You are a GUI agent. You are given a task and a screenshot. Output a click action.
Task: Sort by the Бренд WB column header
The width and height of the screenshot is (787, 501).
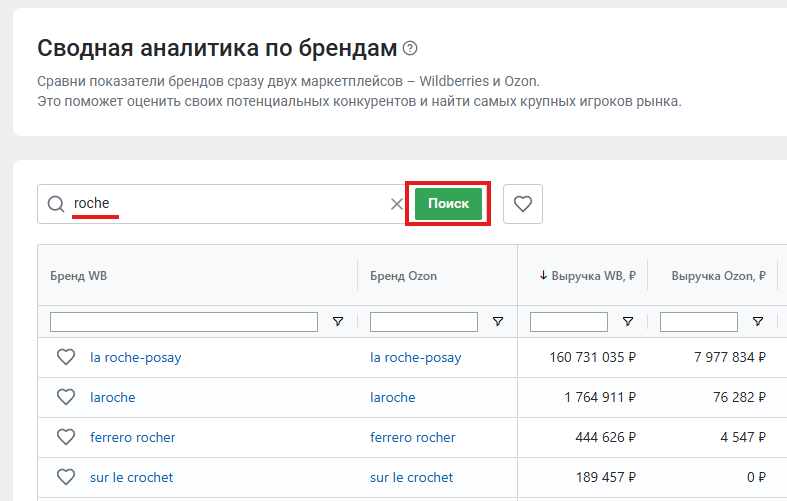[x=78, y=276]
